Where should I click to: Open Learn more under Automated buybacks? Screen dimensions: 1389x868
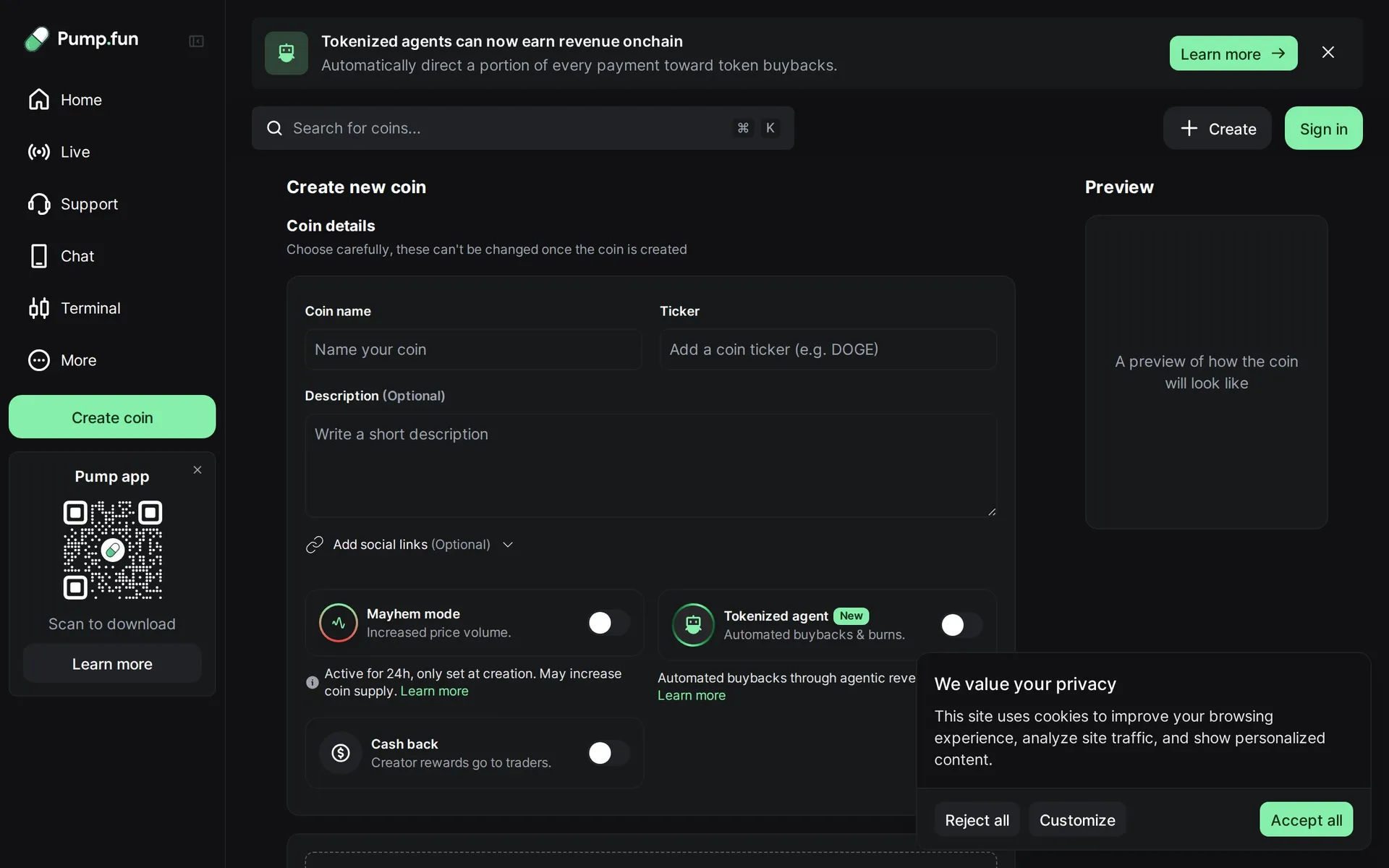692,695
